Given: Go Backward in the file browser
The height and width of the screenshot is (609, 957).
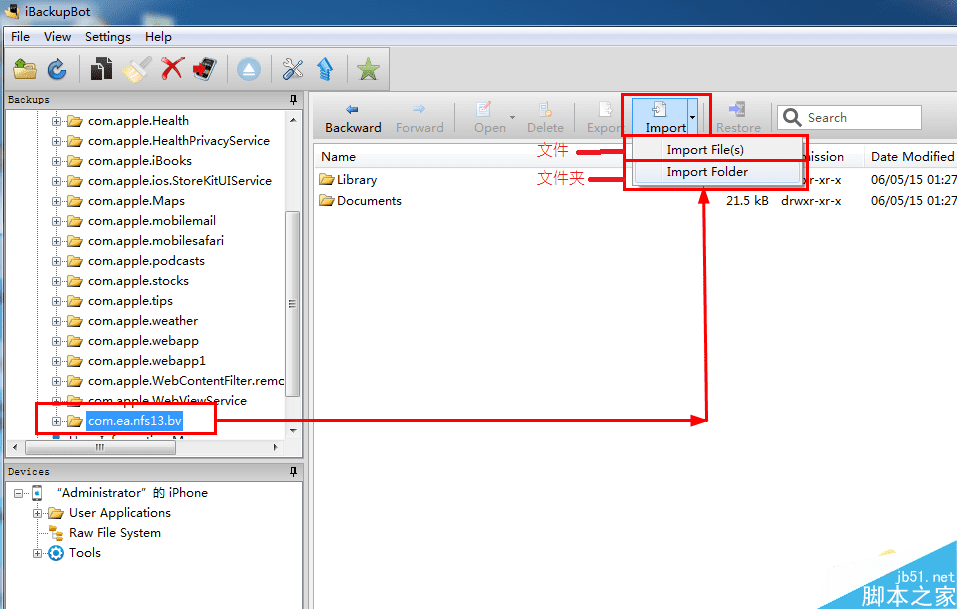Looking at the screenshot, I should 353,118.
